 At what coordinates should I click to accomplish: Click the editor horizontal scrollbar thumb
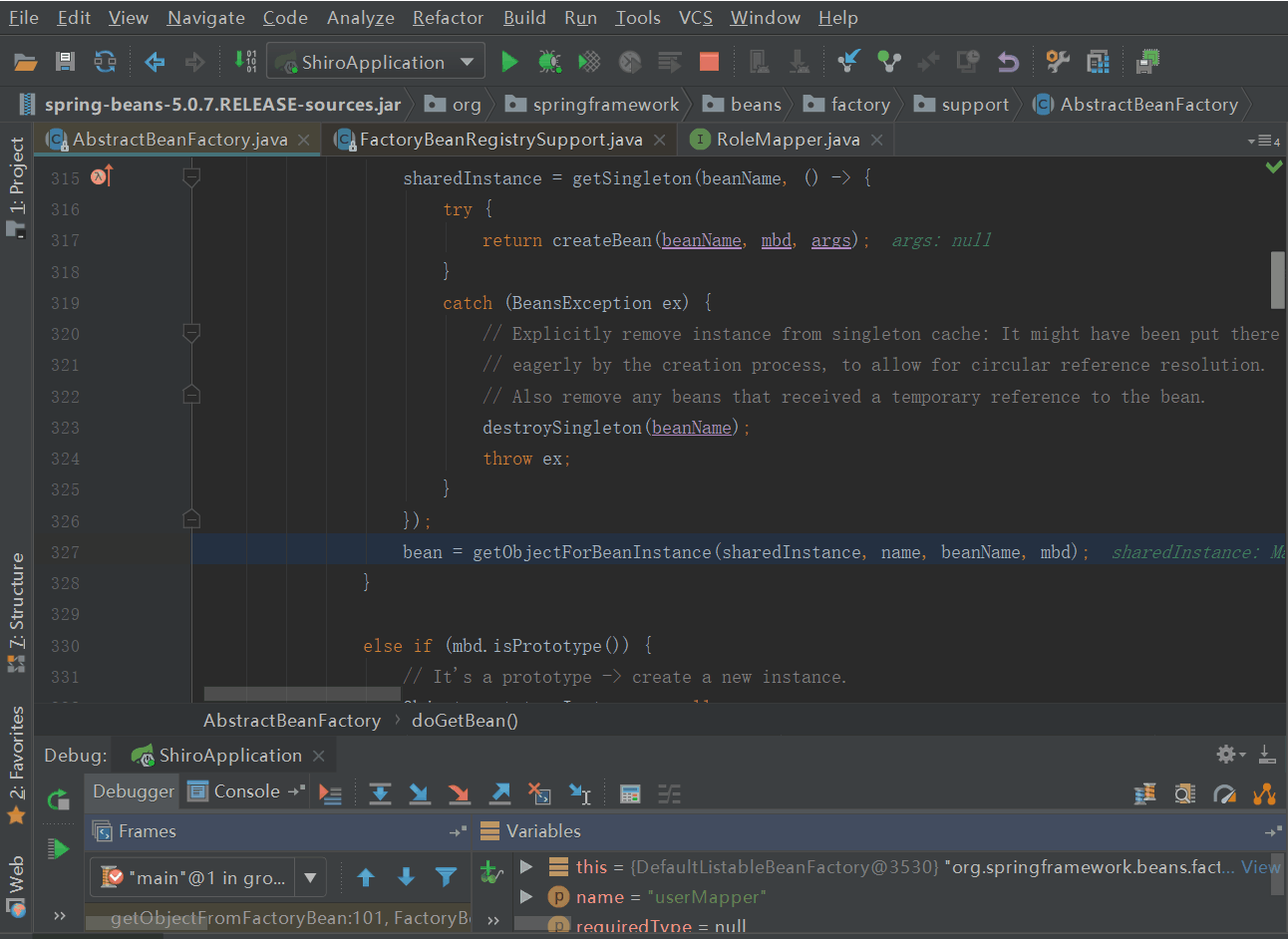pyautogui.click(x=302, y=694)
